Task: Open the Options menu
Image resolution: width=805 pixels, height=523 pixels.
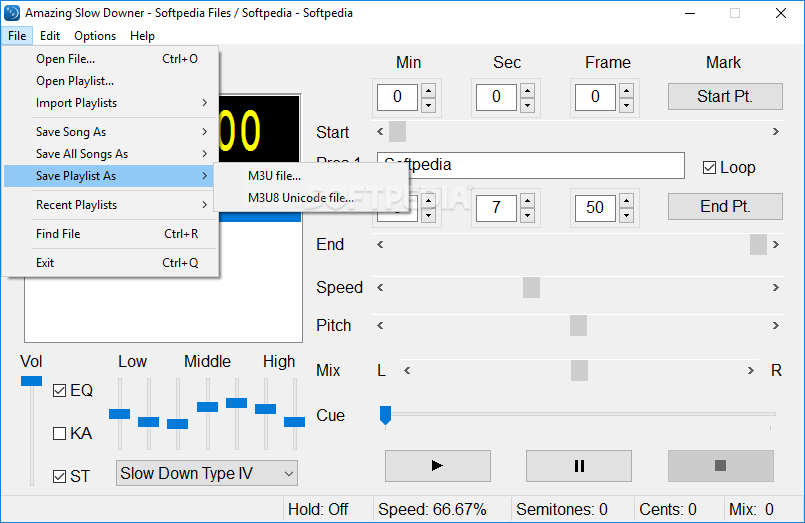Action: coord(95,36)
